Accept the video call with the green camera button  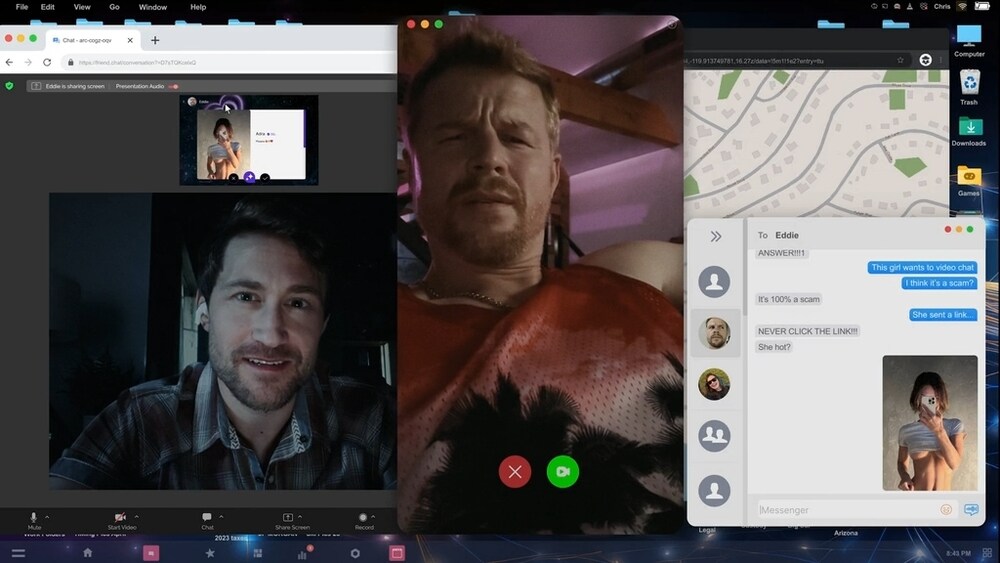(563, 471)
